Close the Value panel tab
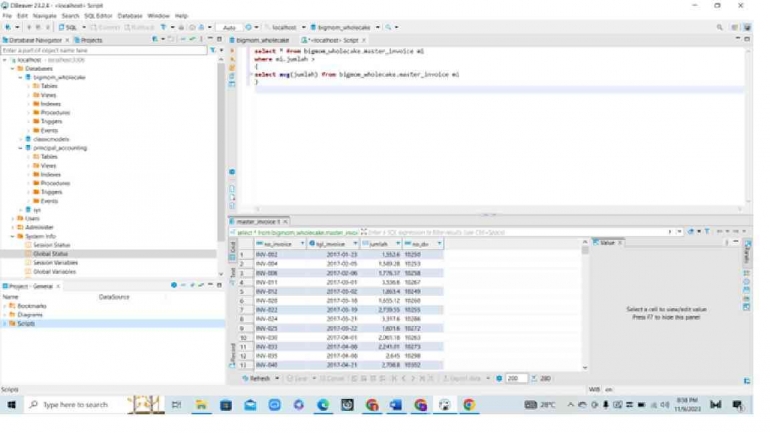 [620, 243]
